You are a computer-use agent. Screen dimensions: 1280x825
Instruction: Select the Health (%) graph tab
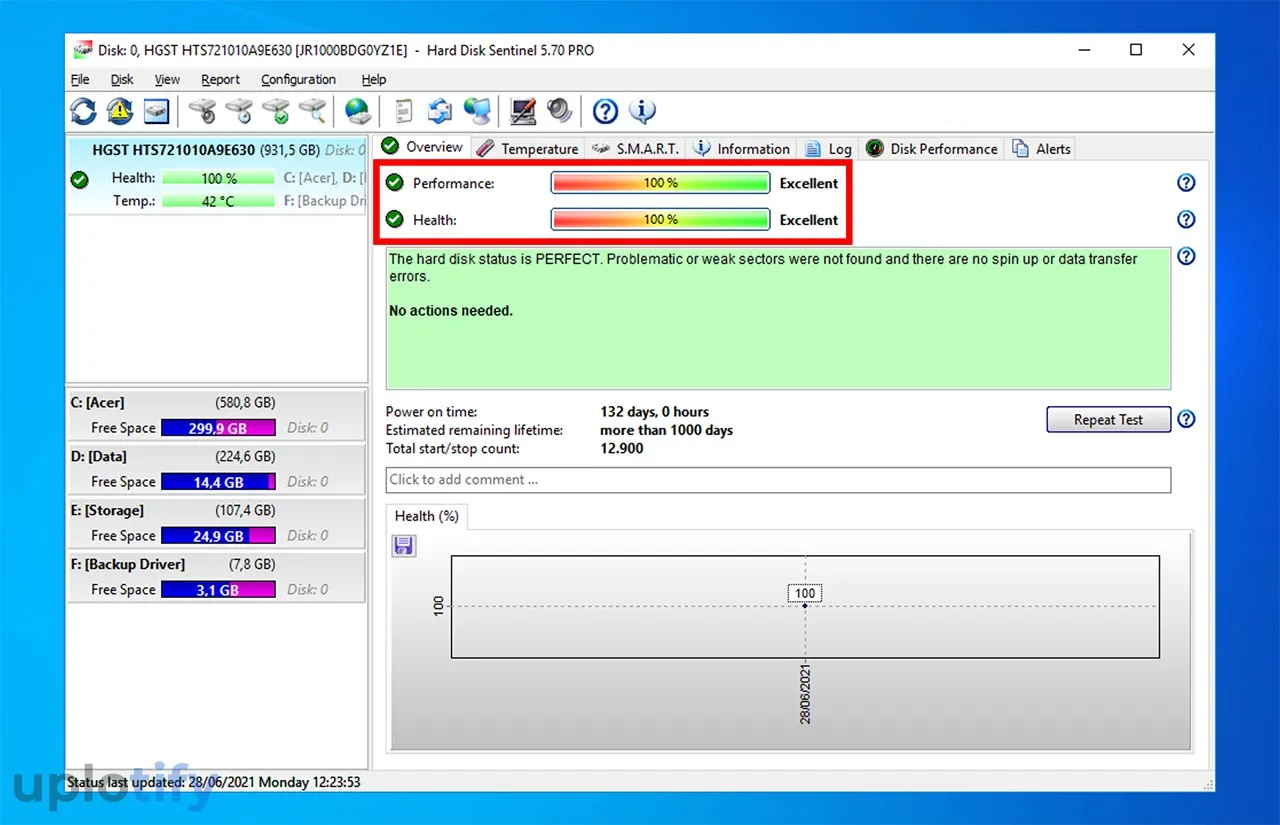(427, 516)
